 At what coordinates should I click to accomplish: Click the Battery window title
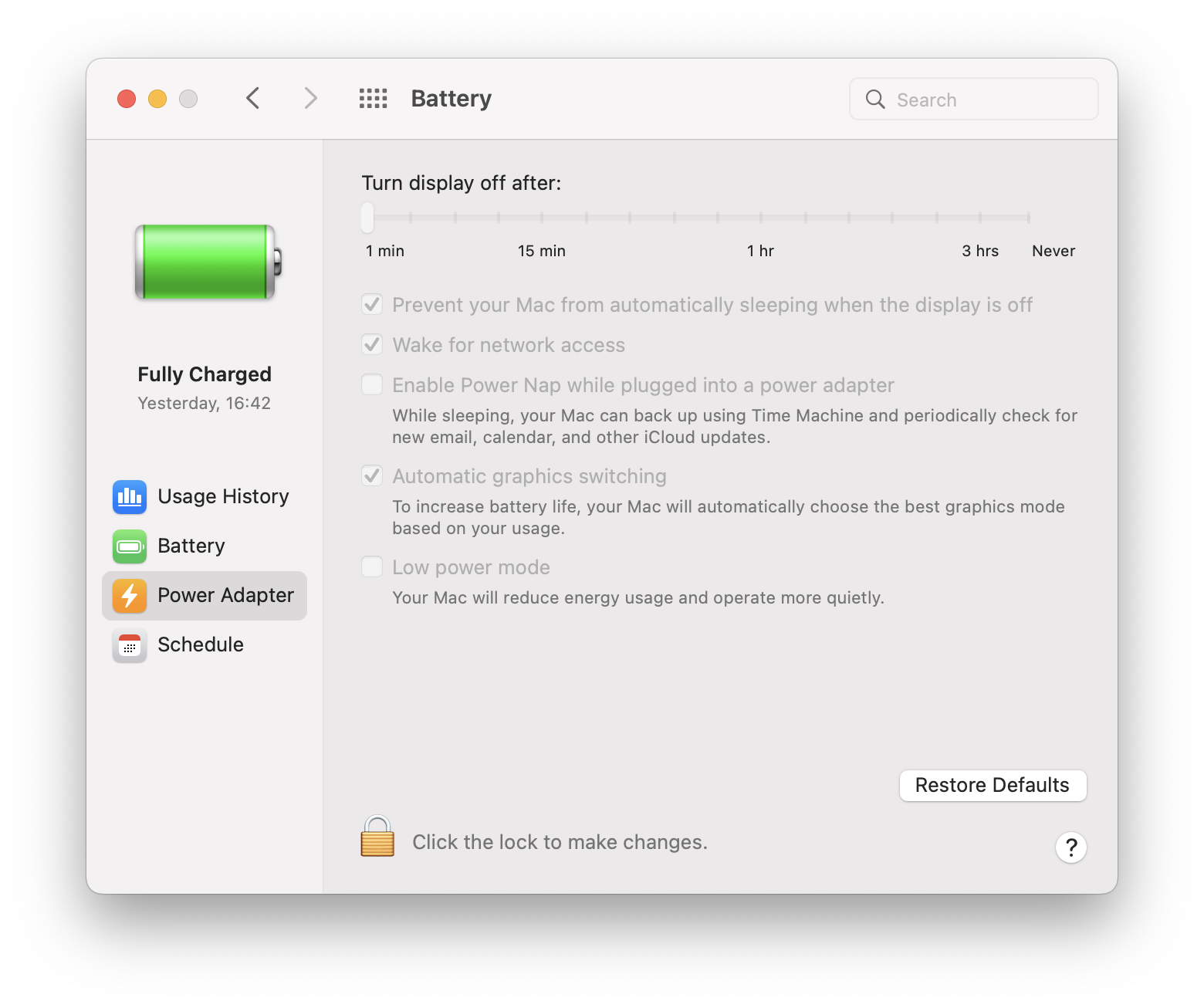point(451,99)
